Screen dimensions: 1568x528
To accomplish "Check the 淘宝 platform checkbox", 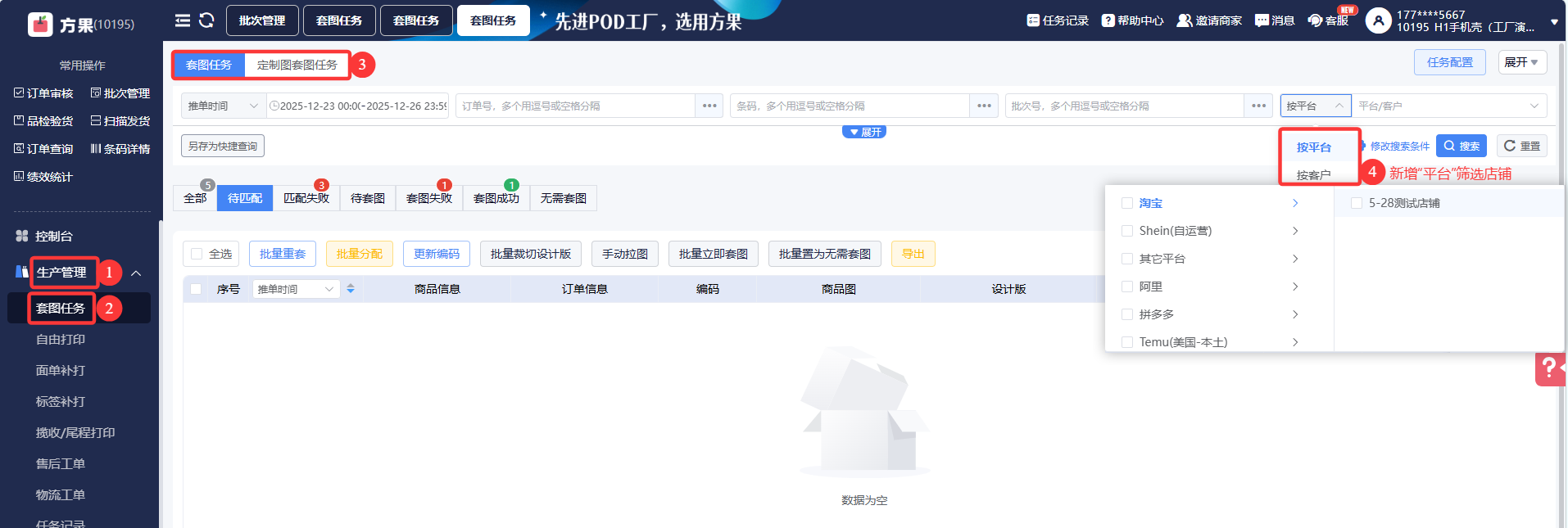I will (x=1127, y=203).
